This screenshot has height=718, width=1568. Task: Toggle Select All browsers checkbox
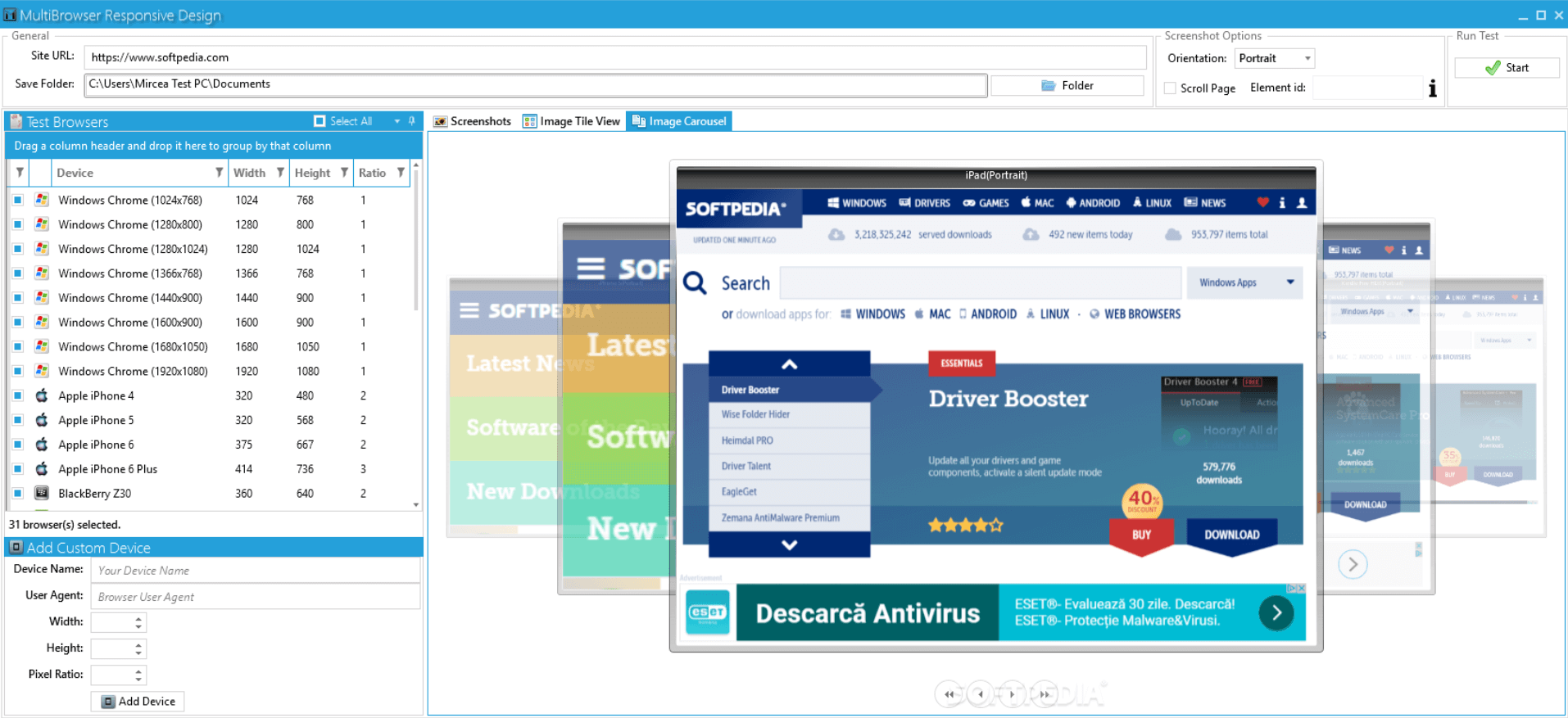(x=319, y=121)
